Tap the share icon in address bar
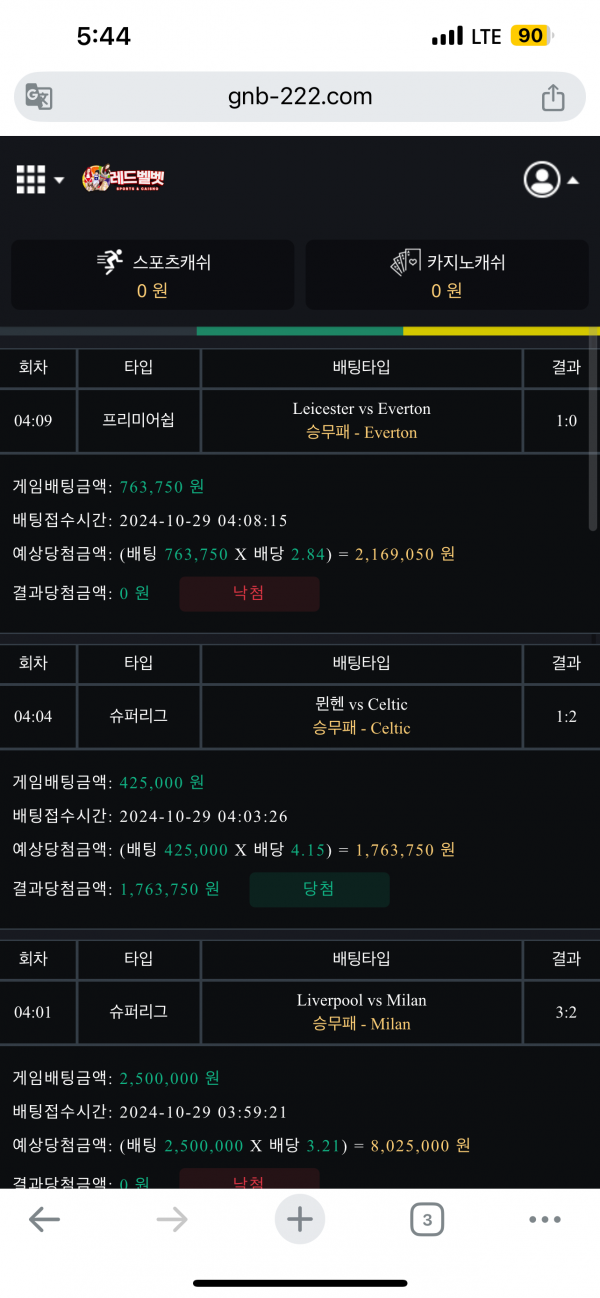 click(x=553, y=97)
